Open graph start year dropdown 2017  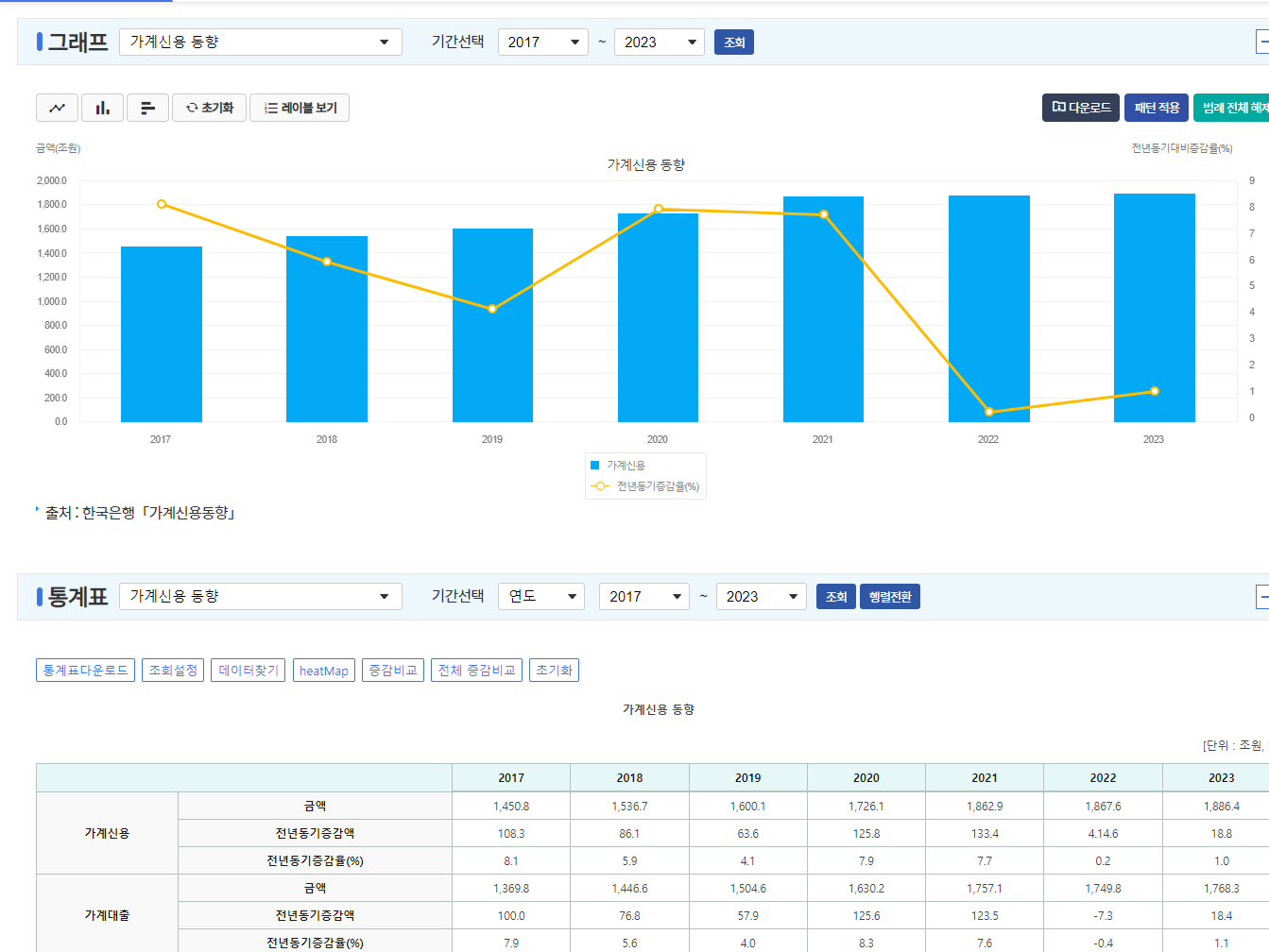(543, 42)
